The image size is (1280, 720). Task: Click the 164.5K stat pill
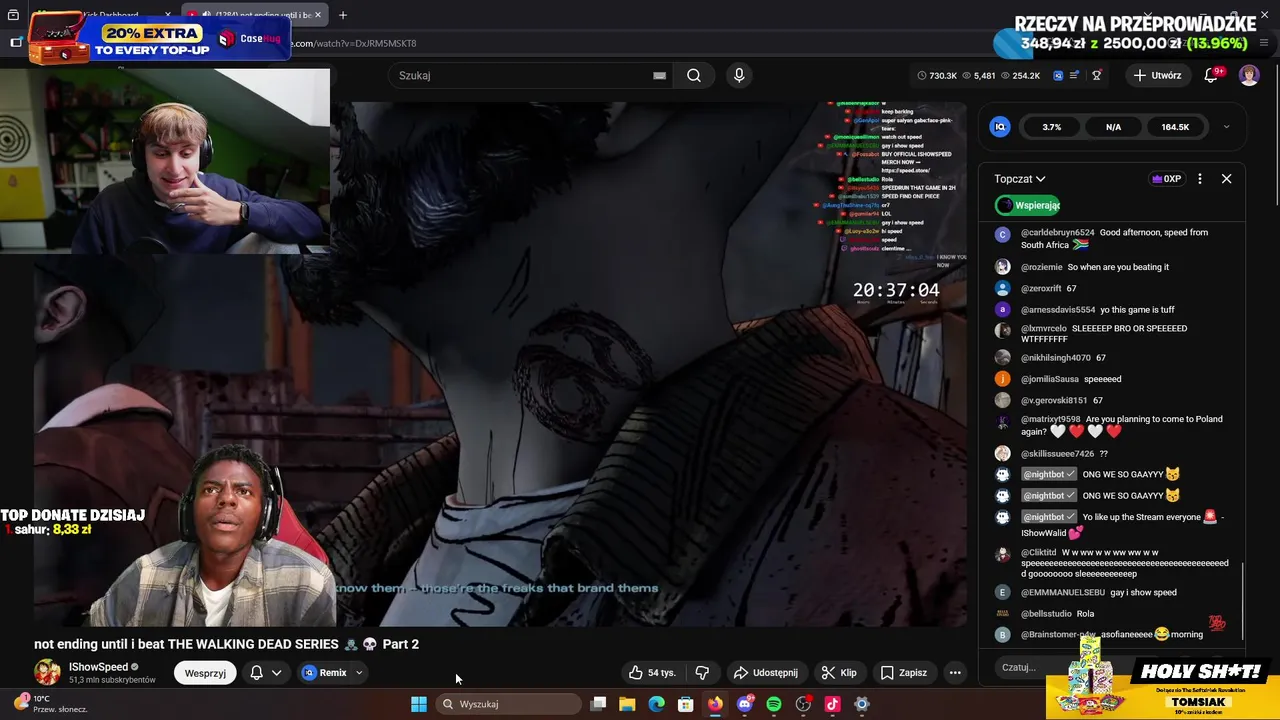coord(1175,127)
